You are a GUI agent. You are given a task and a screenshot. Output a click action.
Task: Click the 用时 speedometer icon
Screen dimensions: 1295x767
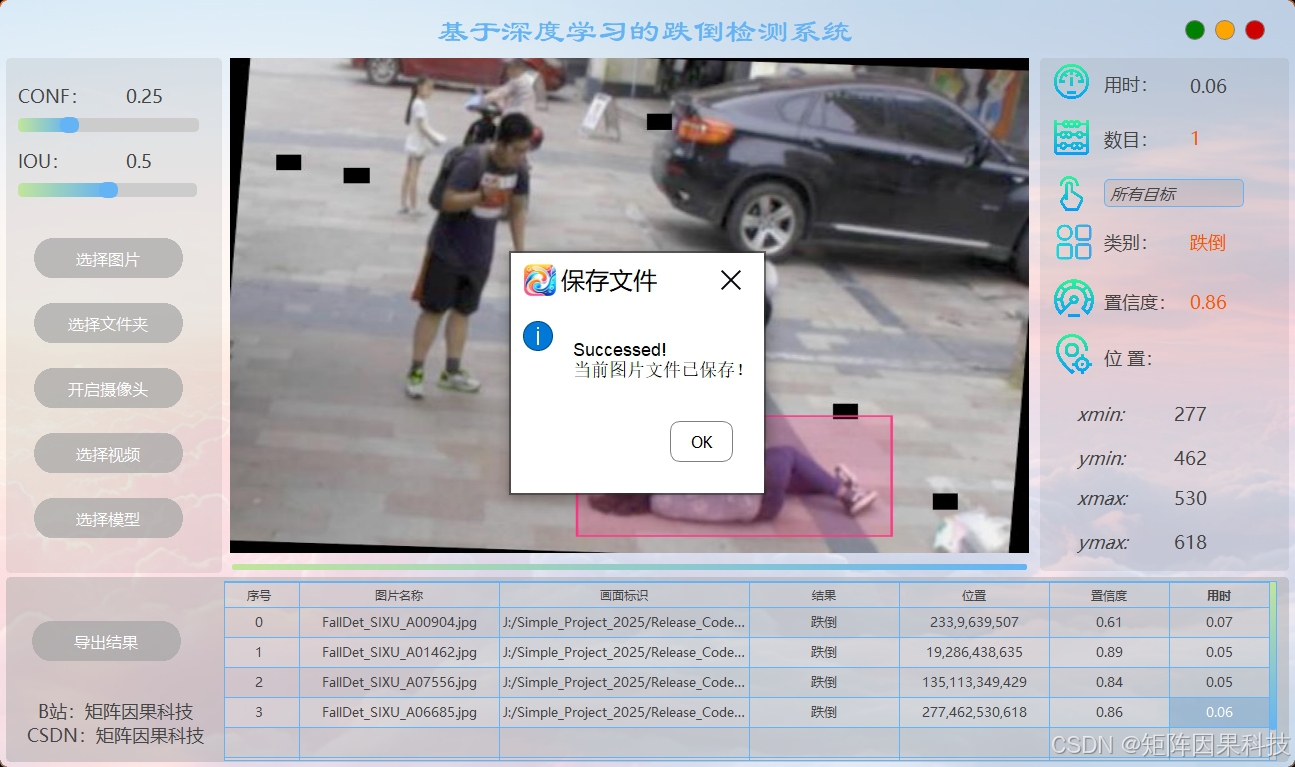1072,82
